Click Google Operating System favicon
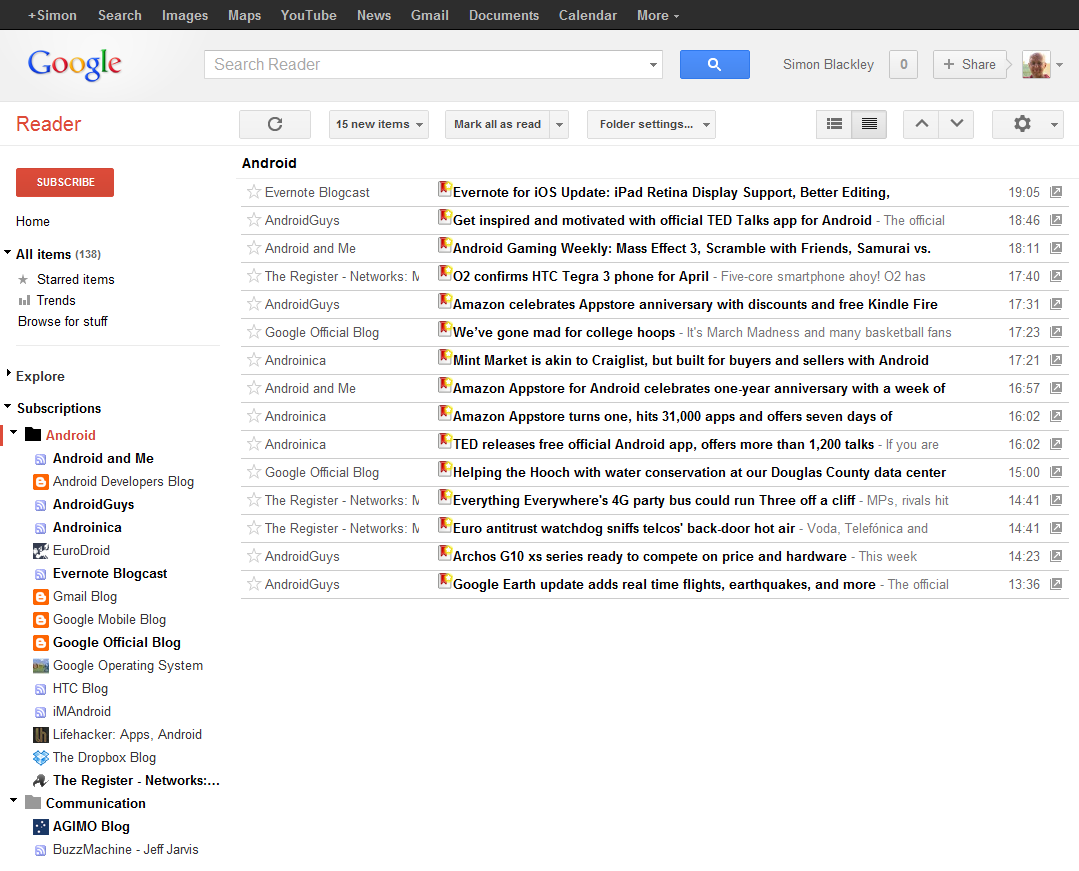 41,666
